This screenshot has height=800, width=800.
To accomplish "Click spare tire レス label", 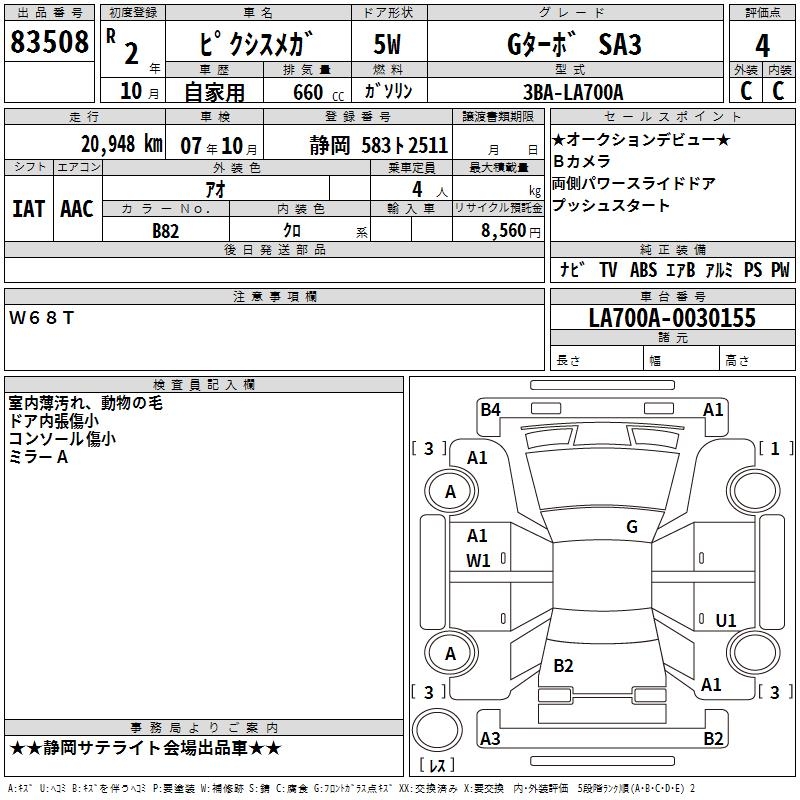I will point(437,764).
